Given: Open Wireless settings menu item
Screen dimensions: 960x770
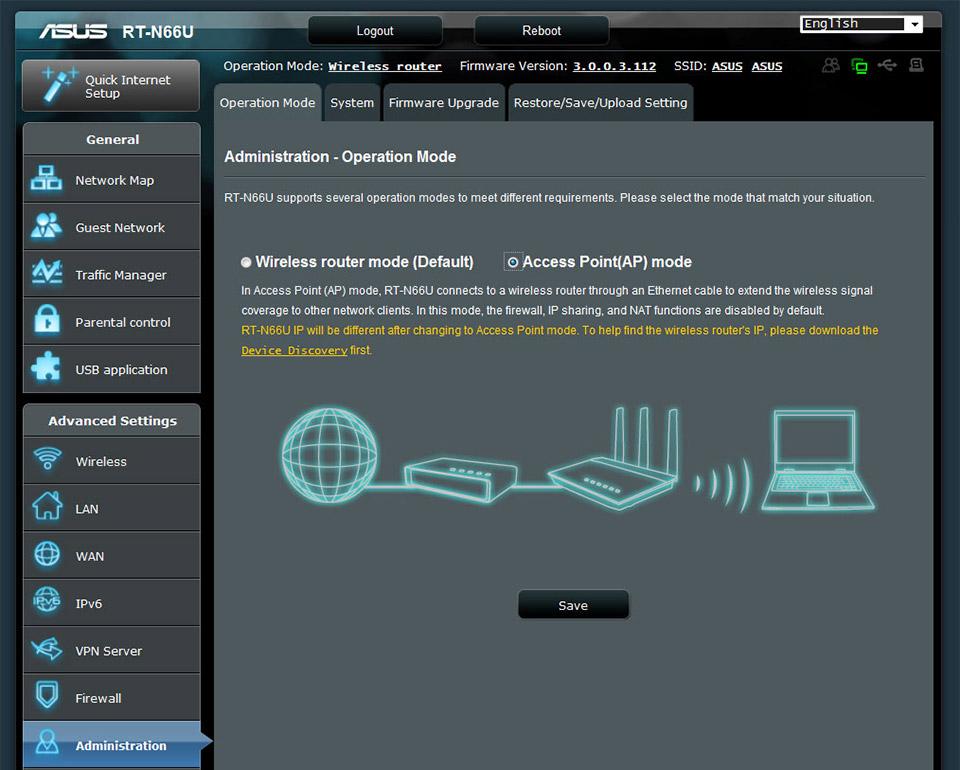Looking at the screenshot, I should pyautogui.click(x=112, y=461).
